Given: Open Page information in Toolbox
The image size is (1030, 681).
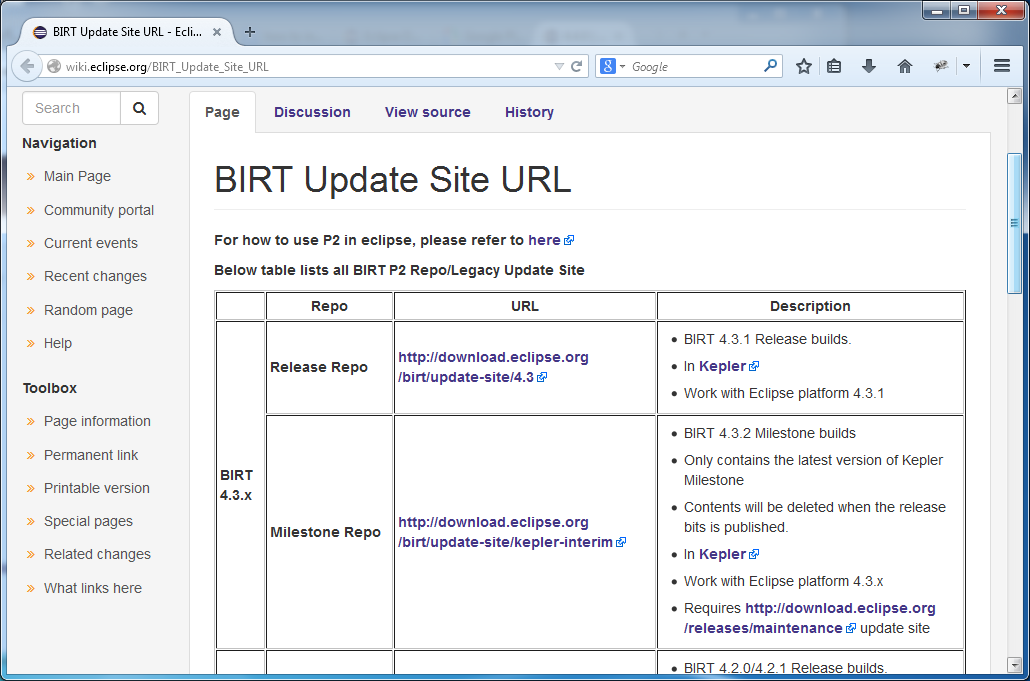Looking at the screenshot, I should tap(97, 421).
